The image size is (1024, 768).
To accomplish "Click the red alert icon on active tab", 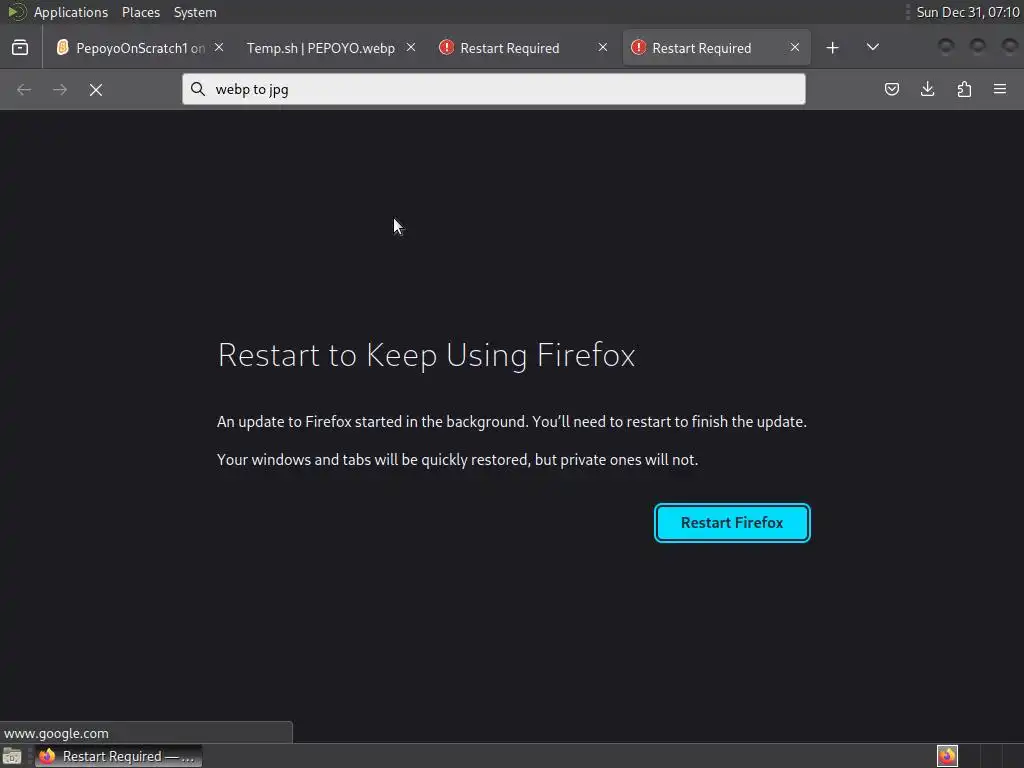I will pos(638,47).
